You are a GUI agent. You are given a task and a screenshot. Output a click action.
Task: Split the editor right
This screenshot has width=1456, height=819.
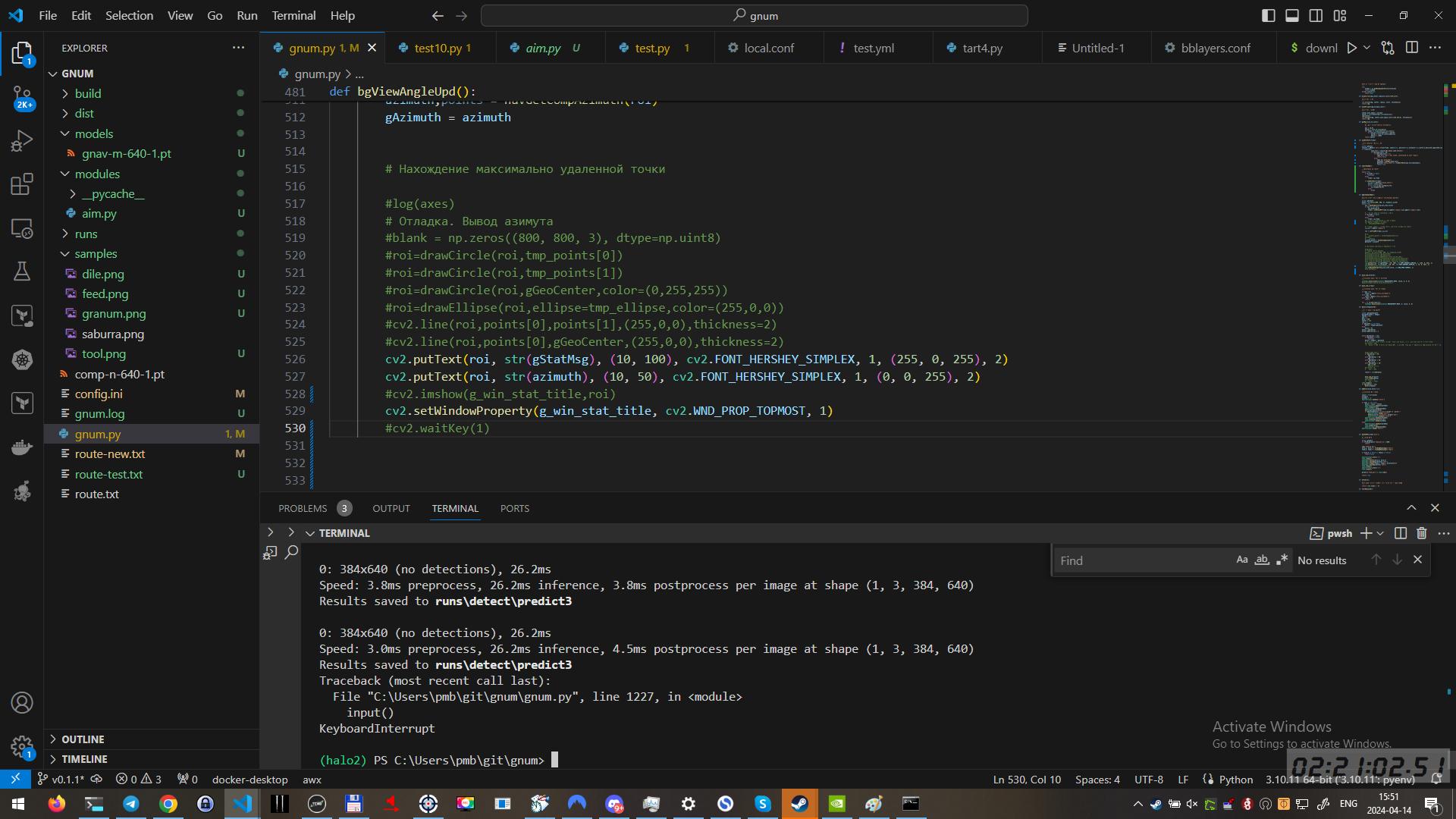click(1412, 48)
